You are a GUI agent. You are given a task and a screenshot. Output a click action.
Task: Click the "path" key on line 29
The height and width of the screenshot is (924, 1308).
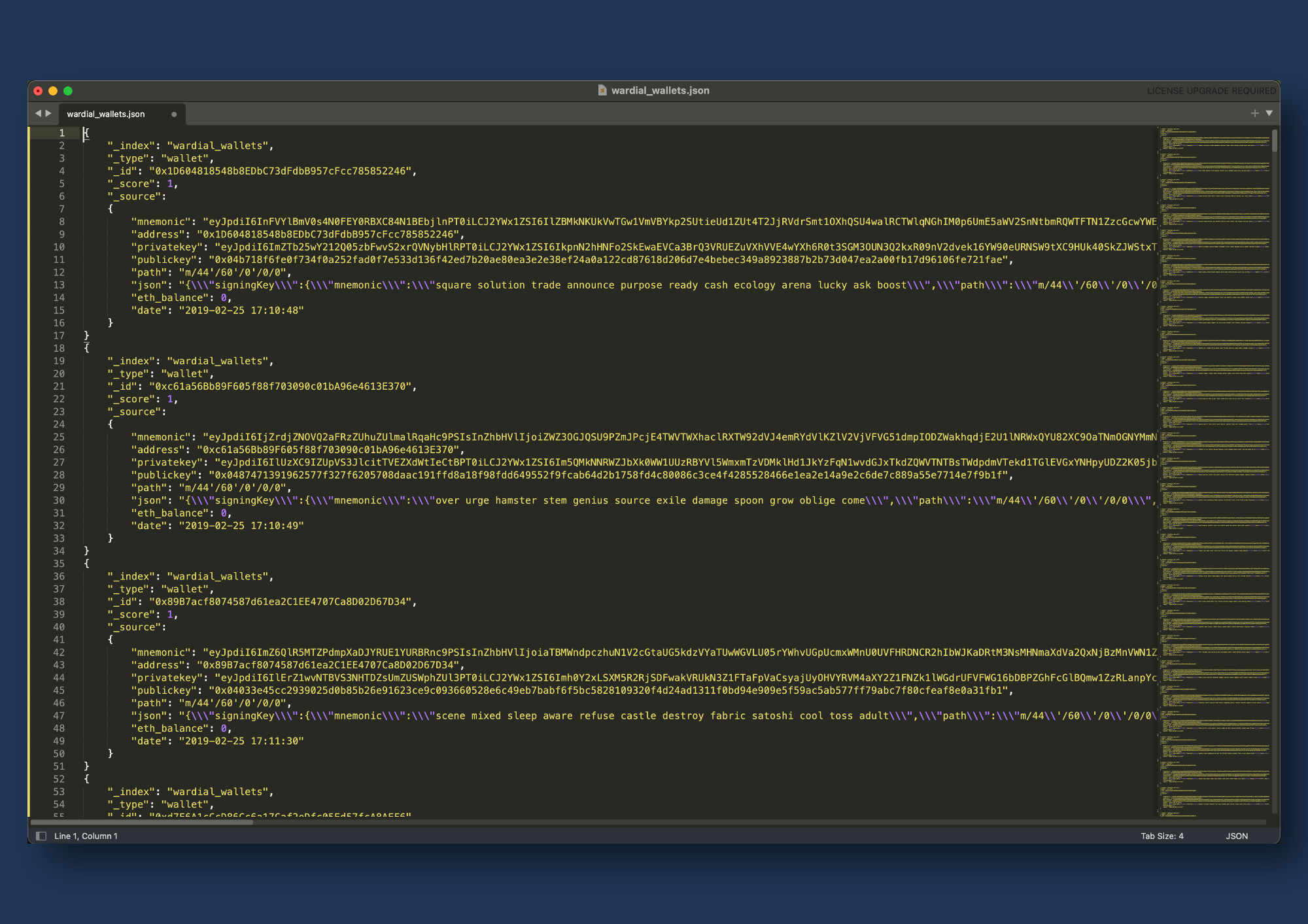[149, 487]
